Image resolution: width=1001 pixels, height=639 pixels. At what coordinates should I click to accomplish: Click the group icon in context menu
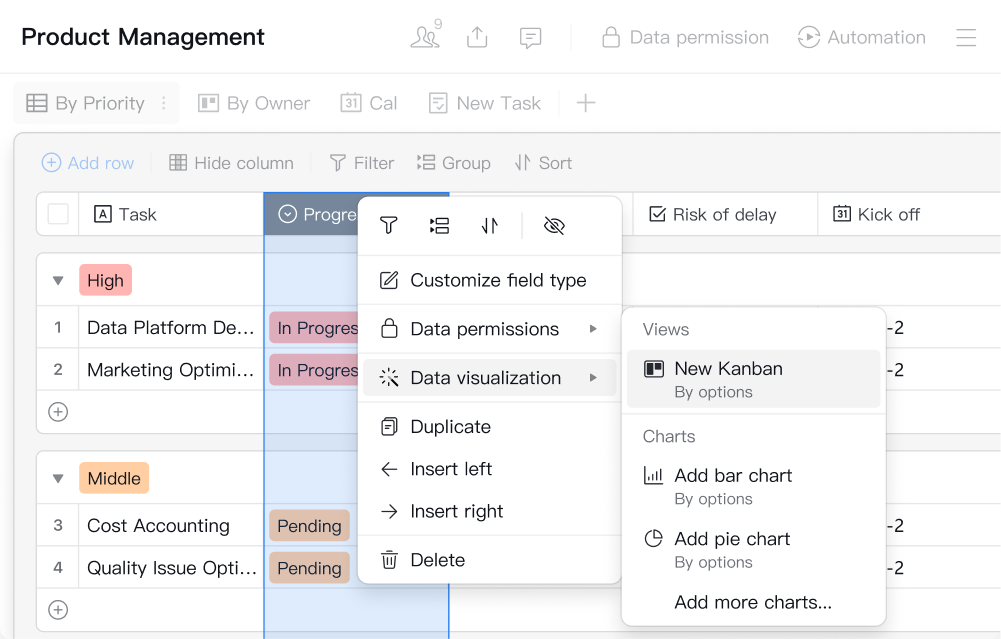point(439,225)
